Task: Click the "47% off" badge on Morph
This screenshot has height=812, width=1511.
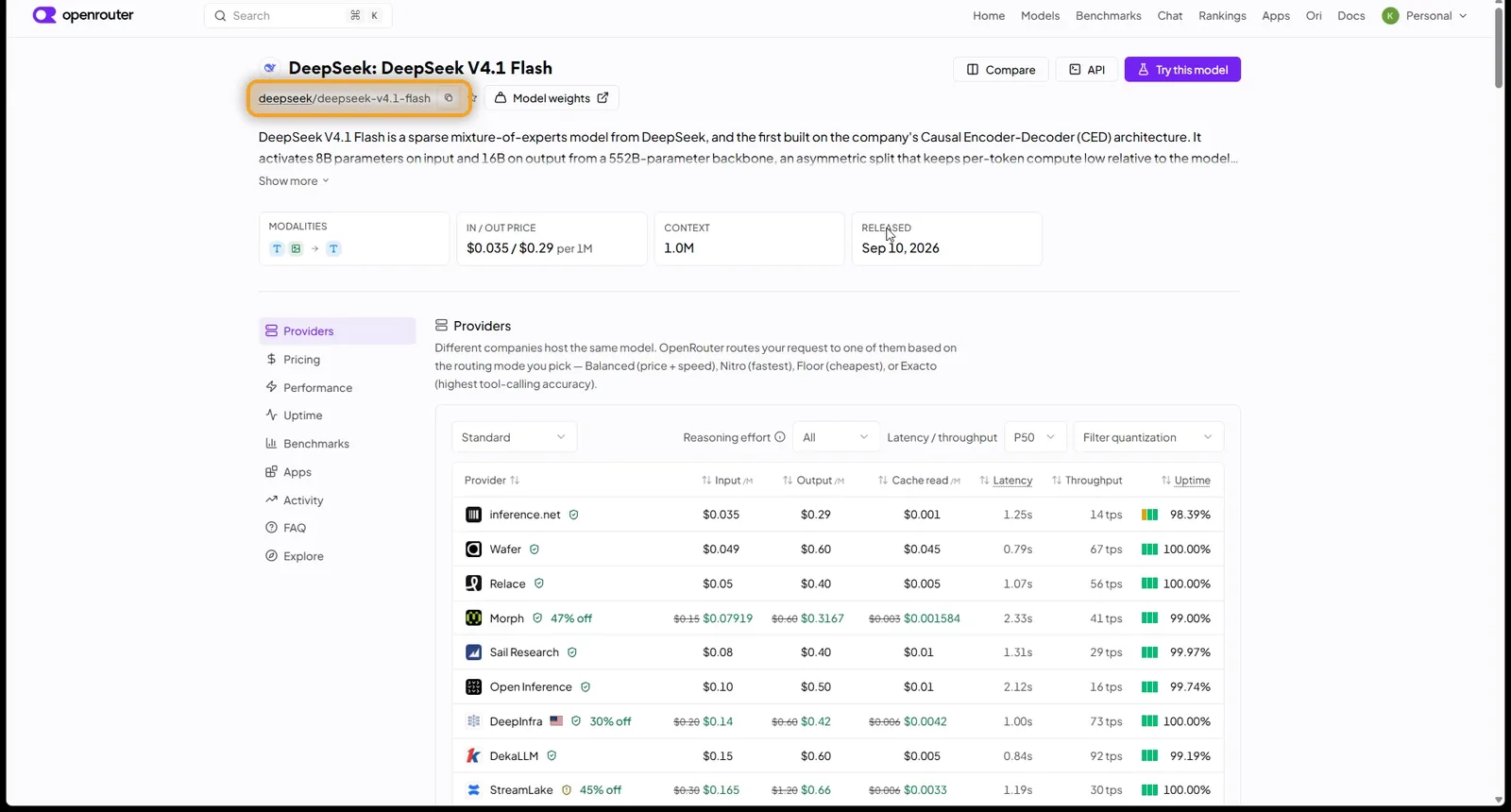Action: [x=571, y=618]
